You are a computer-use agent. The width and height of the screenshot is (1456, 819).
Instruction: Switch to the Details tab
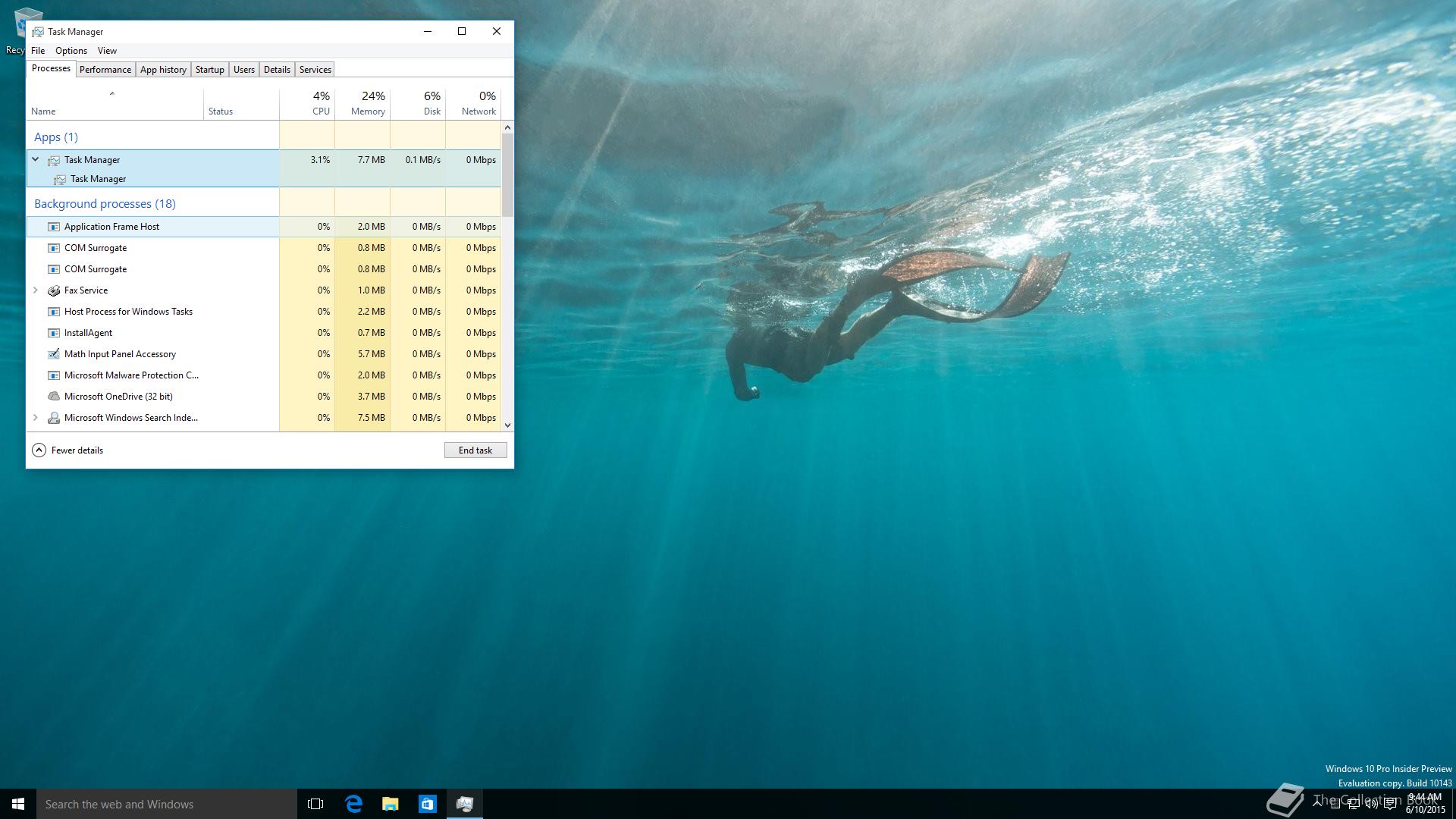coord(277,70)
